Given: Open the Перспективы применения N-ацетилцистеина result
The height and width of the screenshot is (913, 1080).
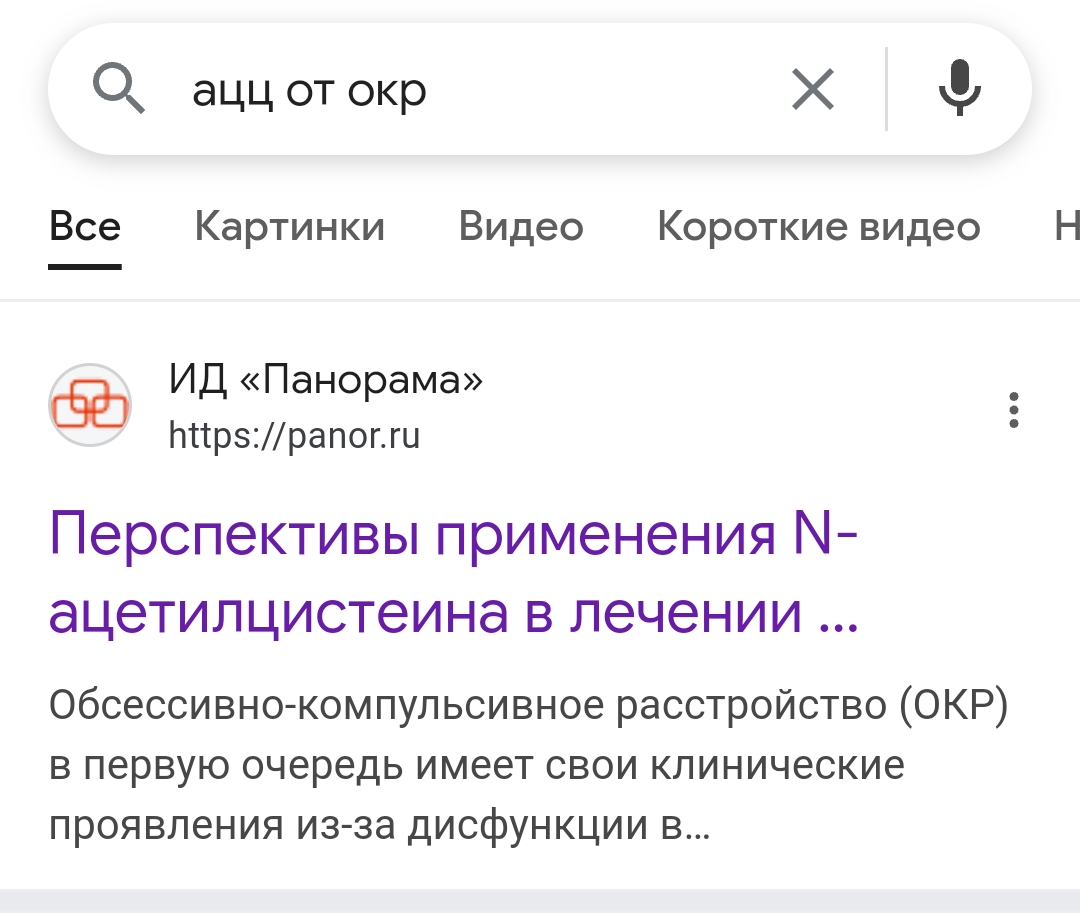Looking at the screenshot, I should click(452, 536).
